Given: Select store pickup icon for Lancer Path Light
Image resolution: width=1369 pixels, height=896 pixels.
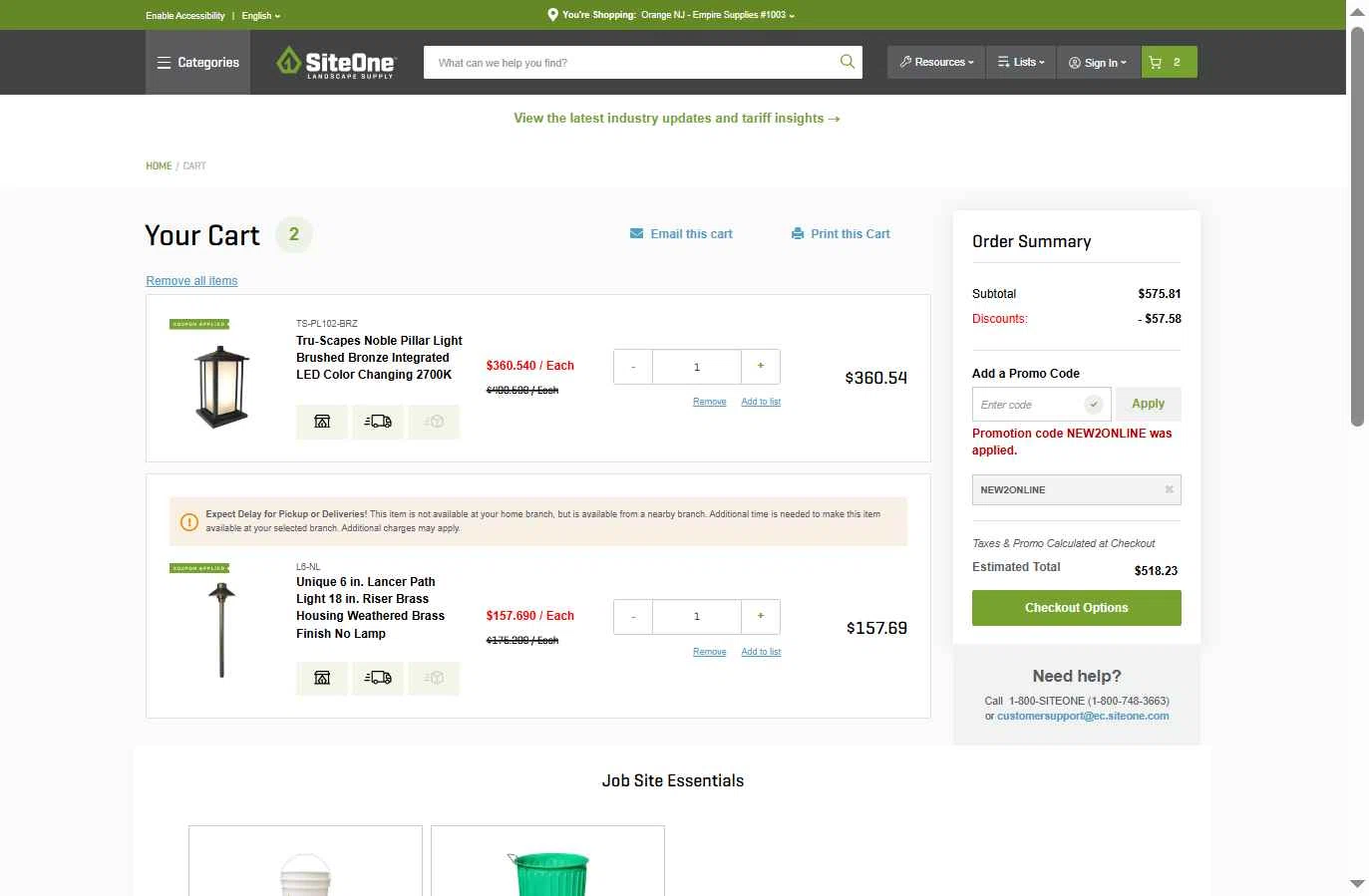Looking at the screenshot, I should (322, 678).
